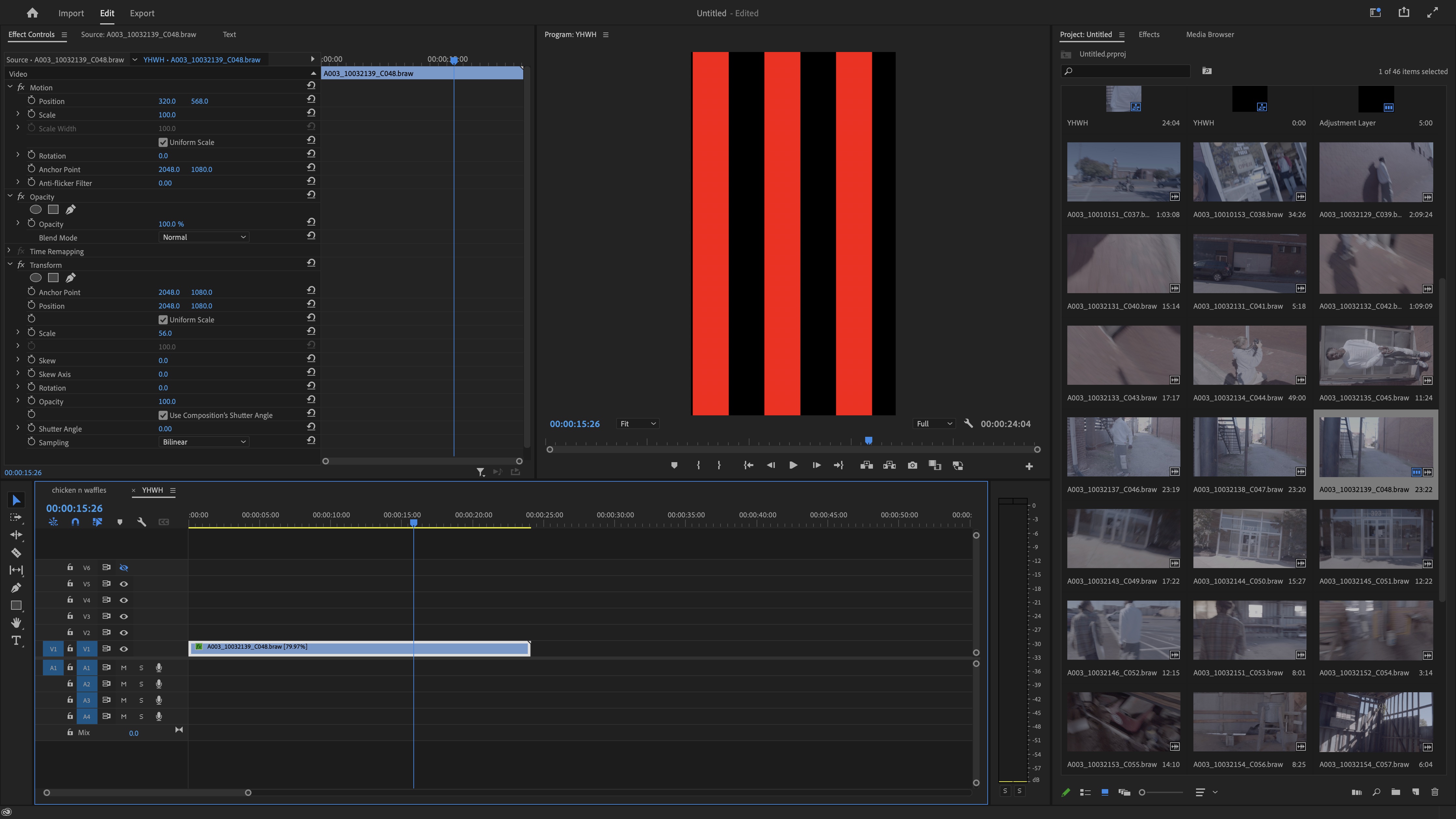Screen dimensions: 1456x819
Task: Mute audio track A1
Action: [124, 668]
